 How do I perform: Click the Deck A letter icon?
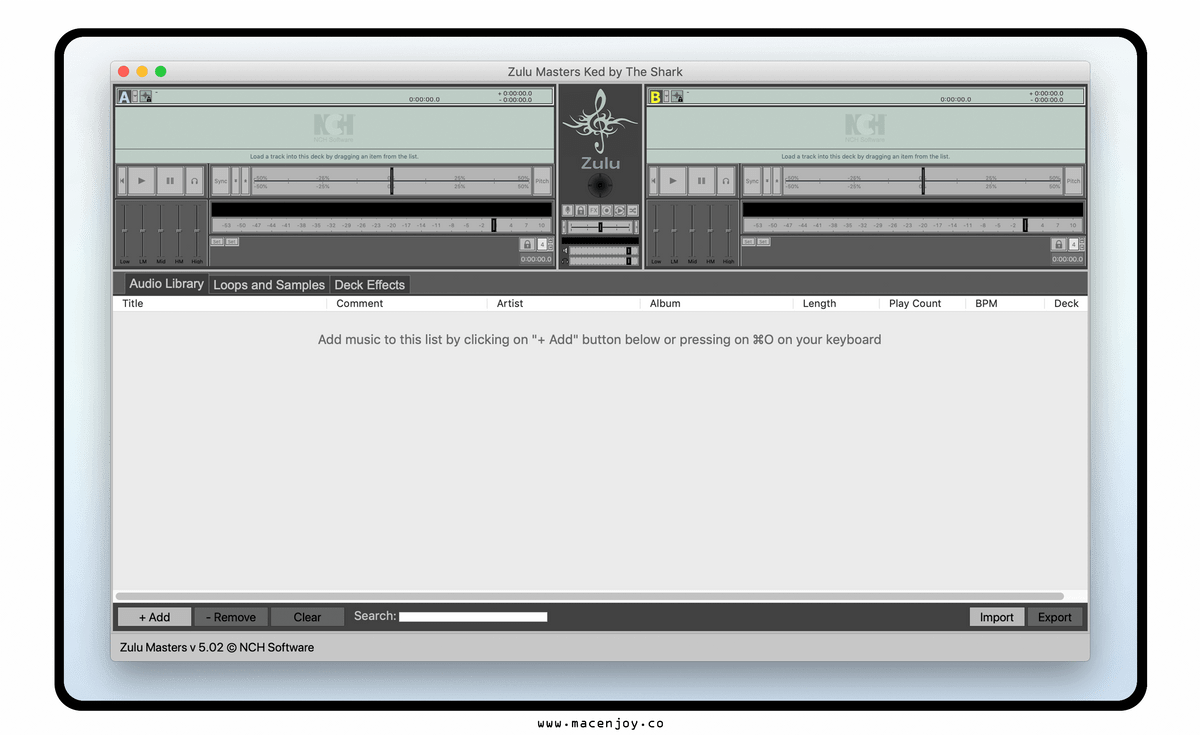tap(124, 97)
